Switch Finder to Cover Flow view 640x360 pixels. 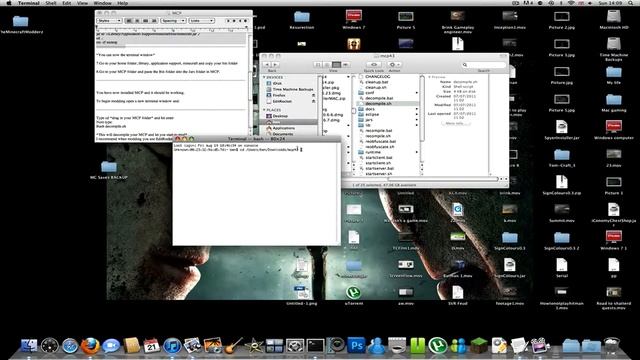(x=345, y=64)
